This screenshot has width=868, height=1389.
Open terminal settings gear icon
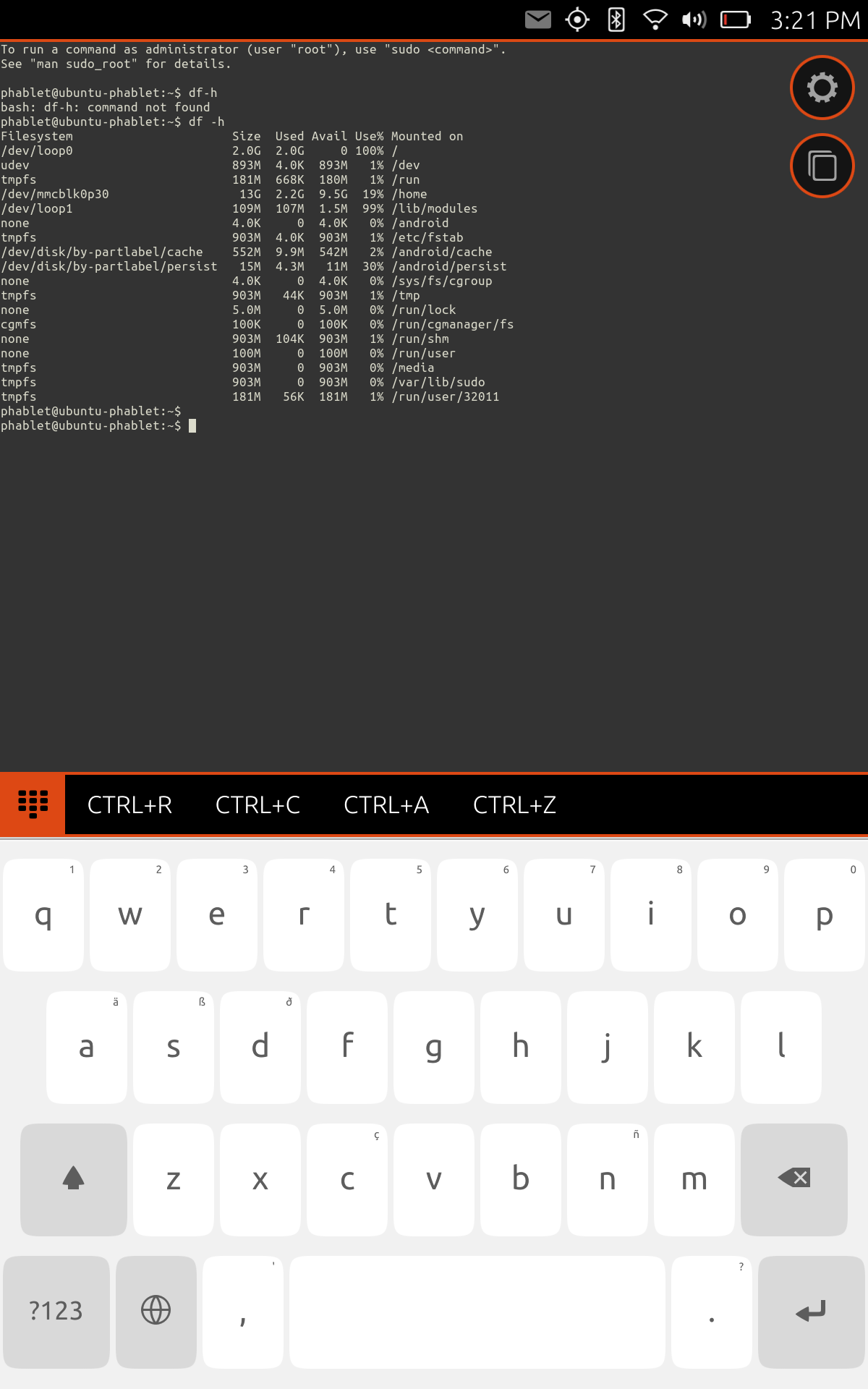822,88
